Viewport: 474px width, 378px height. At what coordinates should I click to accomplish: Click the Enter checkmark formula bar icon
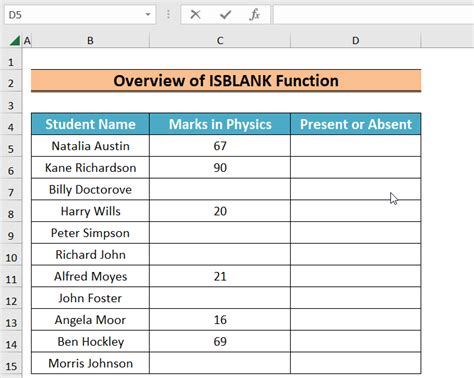tap(225, 15)
